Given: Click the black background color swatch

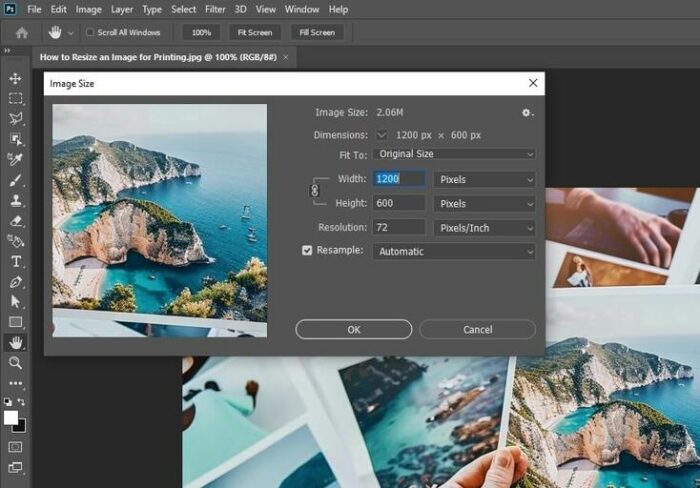Looking at the screenshot, I should (x=21, y=427).
